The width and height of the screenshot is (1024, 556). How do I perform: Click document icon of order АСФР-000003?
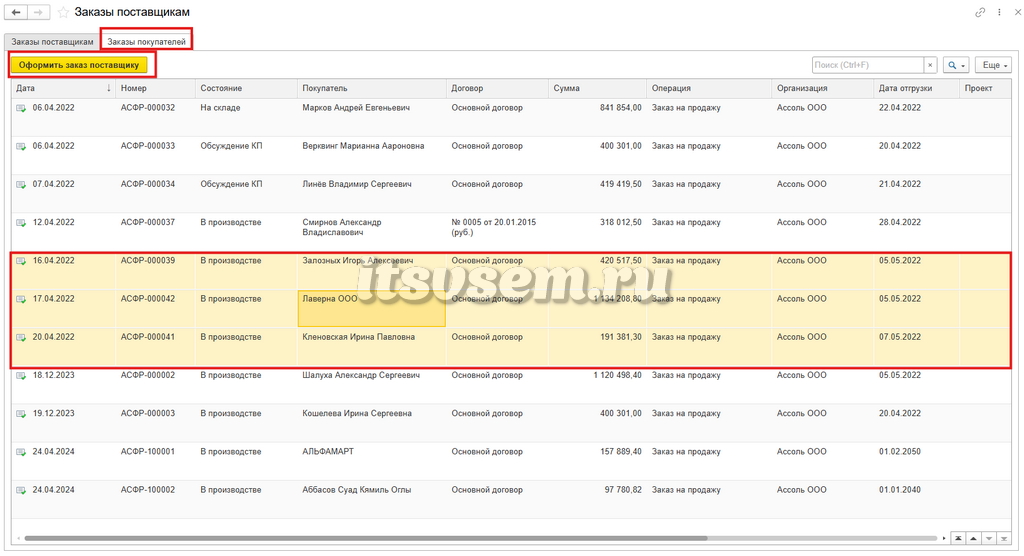21,414
